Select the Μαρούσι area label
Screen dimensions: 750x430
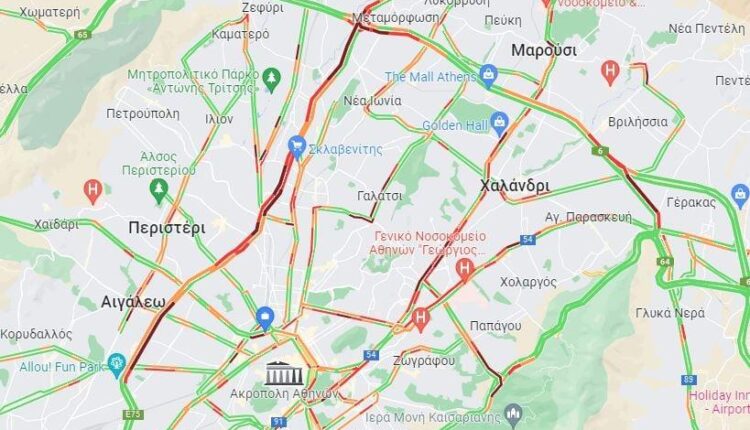tap(544, 50)
